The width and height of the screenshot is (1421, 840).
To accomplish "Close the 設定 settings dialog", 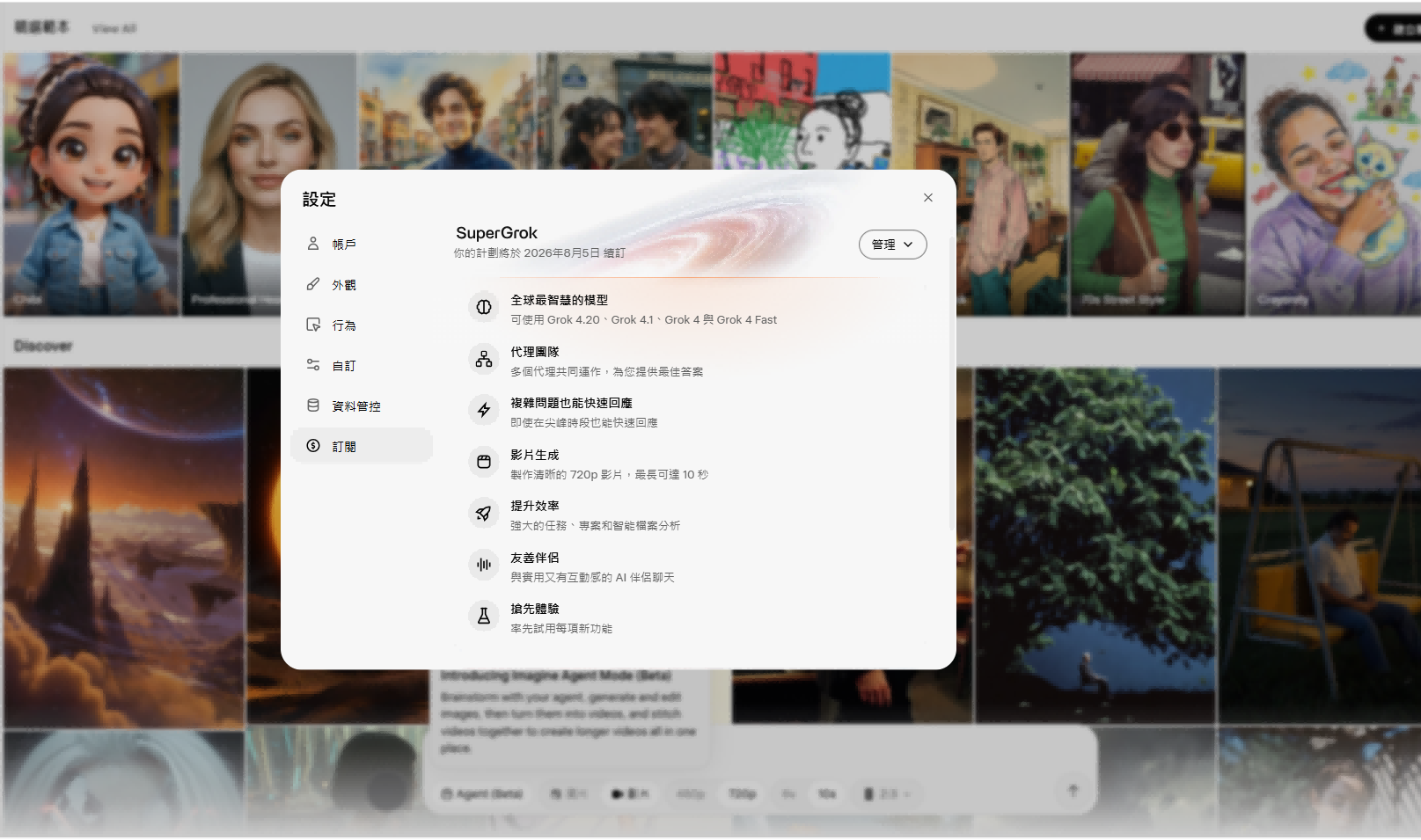I will click(x=927, y=198).
